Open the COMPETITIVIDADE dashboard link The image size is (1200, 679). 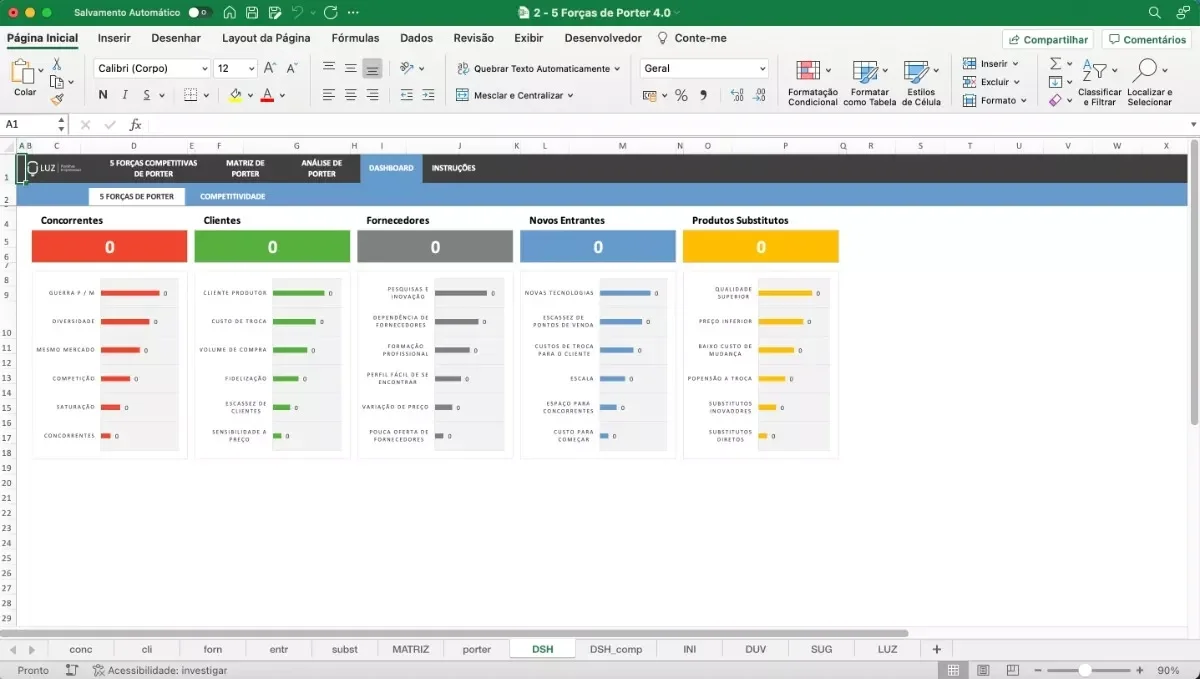tap(232, 197)
